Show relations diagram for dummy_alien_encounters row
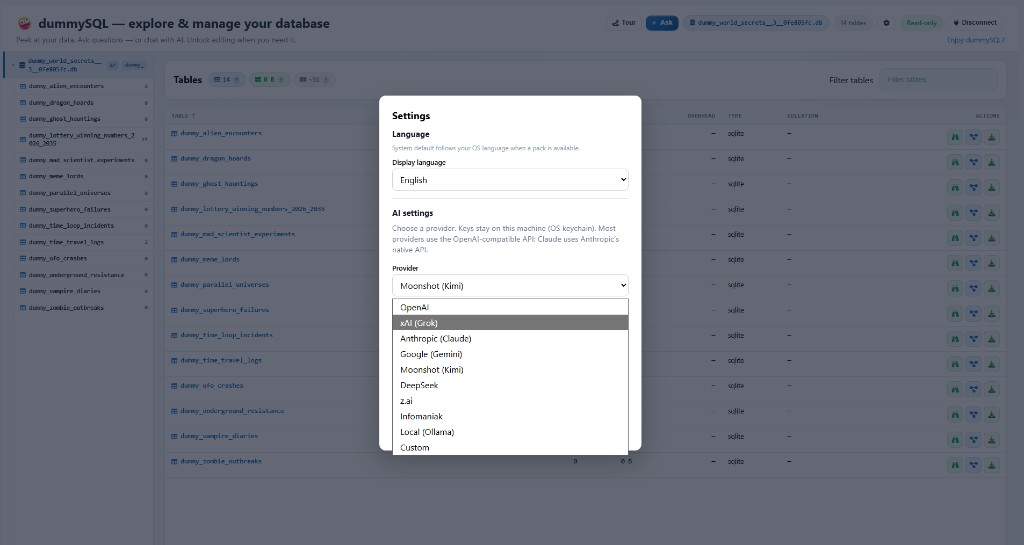Image resolution: width=1024 pixels, height=545 pixels. pos(973,137)
